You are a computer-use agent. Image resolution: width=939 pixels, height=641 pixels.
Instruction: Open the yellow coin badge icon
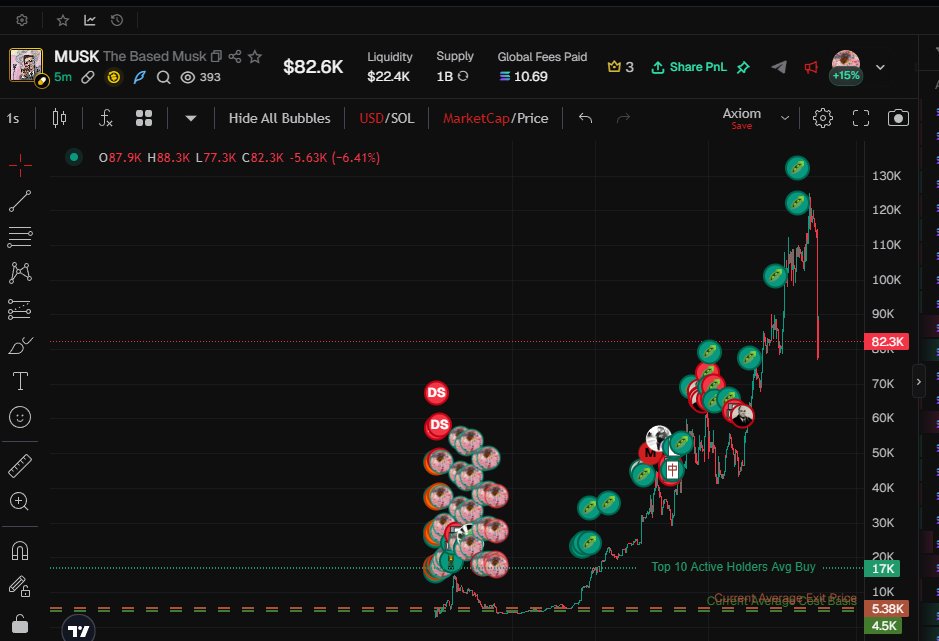[x=114, y=77]
